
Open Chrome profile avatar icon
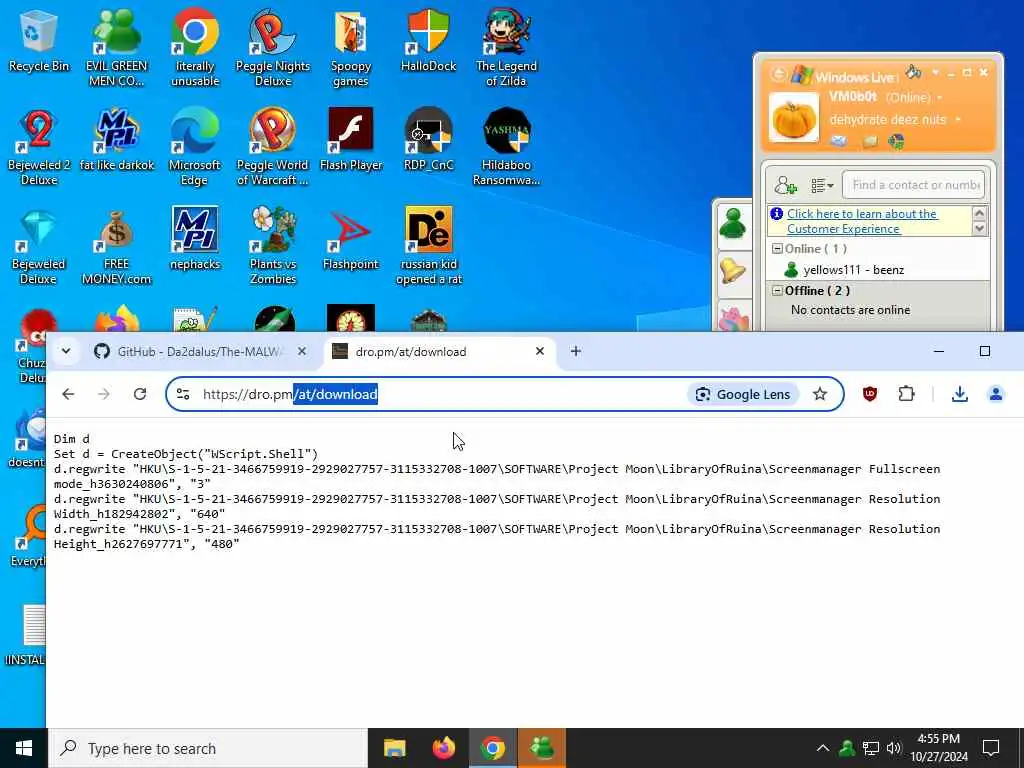point(995,394)
